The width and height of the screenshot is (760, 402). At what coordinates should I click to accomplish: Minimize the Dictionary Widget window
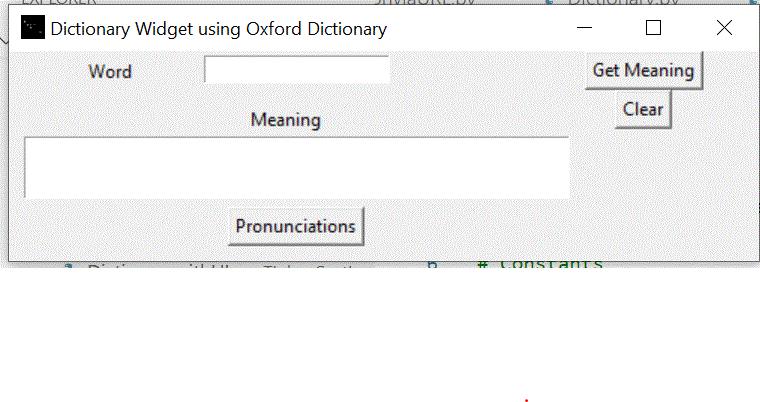tap(585, 28)
